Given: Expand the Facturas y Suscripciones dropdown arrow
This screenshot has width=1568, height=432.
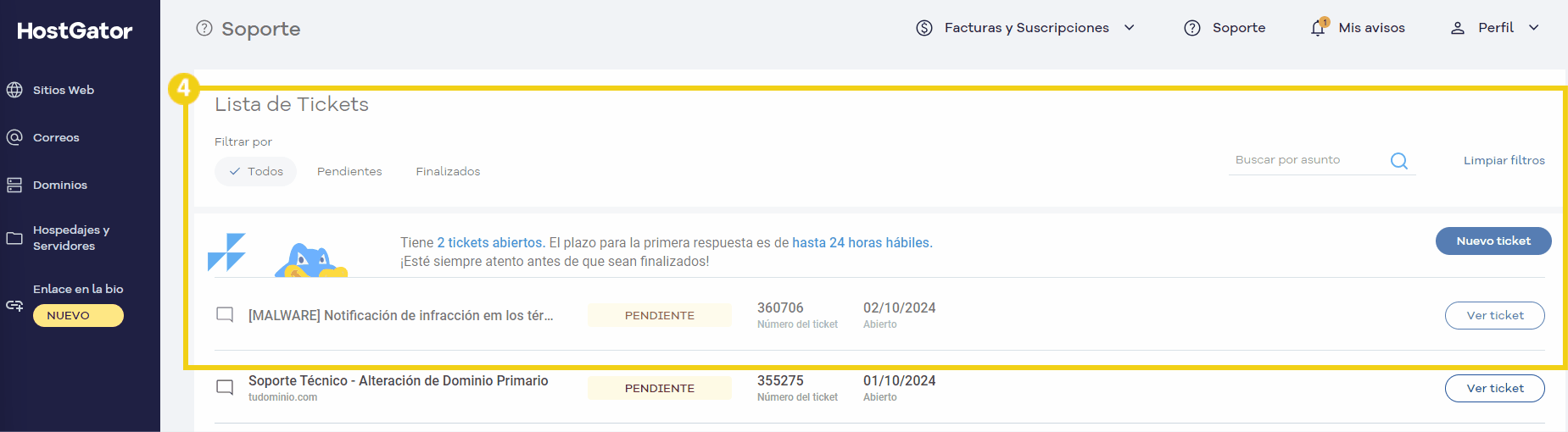Looking at the screenshot, I should tap(1130, 28).
